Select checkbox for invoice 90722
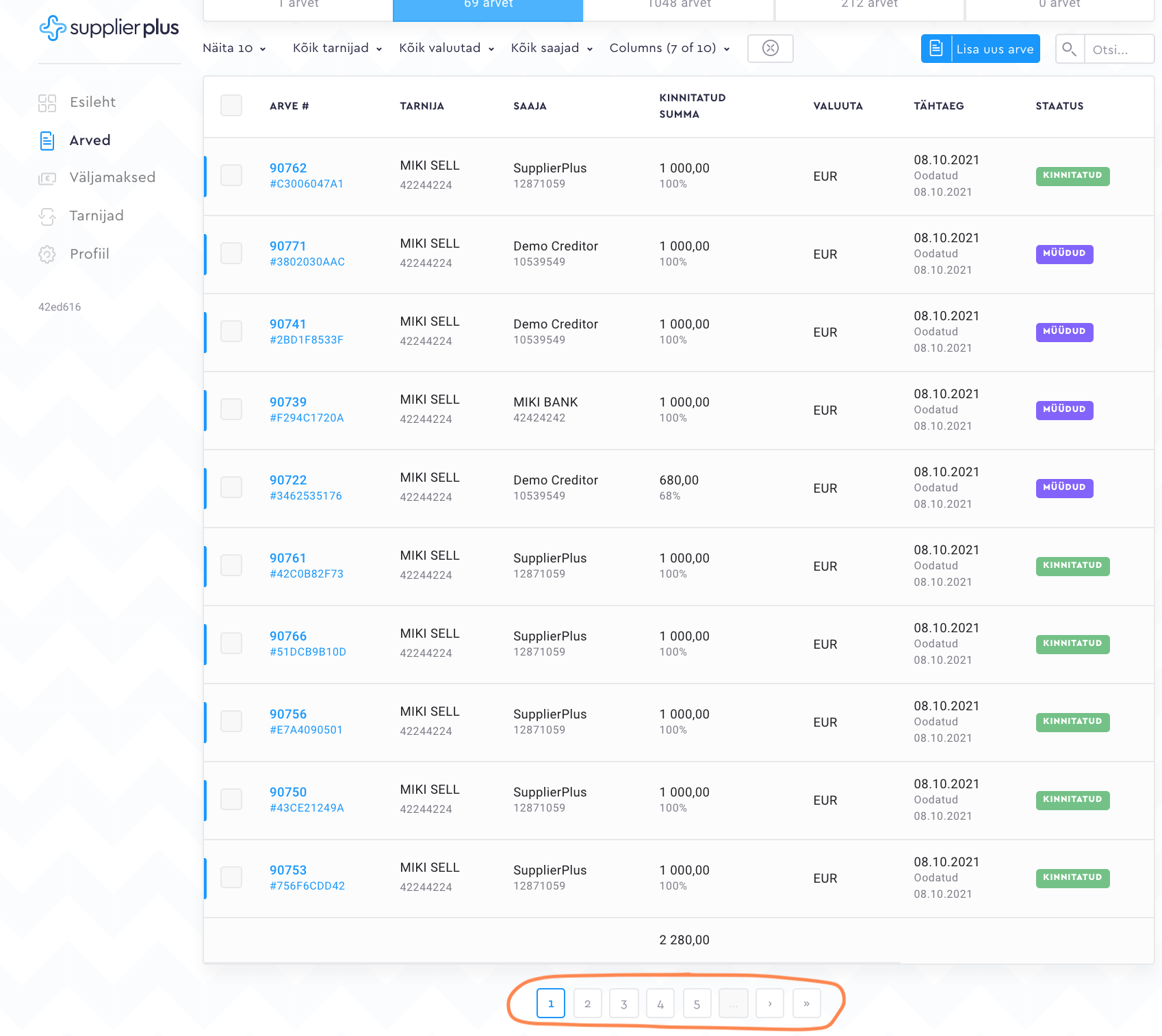Viewport: 1162px width, 1036px height. (x=231, y=488)
